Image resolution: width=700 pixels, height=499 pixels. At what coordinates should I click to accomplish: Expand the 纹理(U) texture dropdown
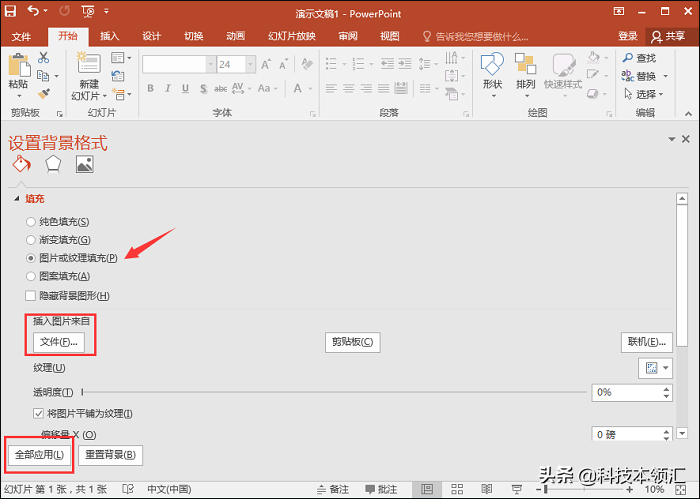(666, 368)
